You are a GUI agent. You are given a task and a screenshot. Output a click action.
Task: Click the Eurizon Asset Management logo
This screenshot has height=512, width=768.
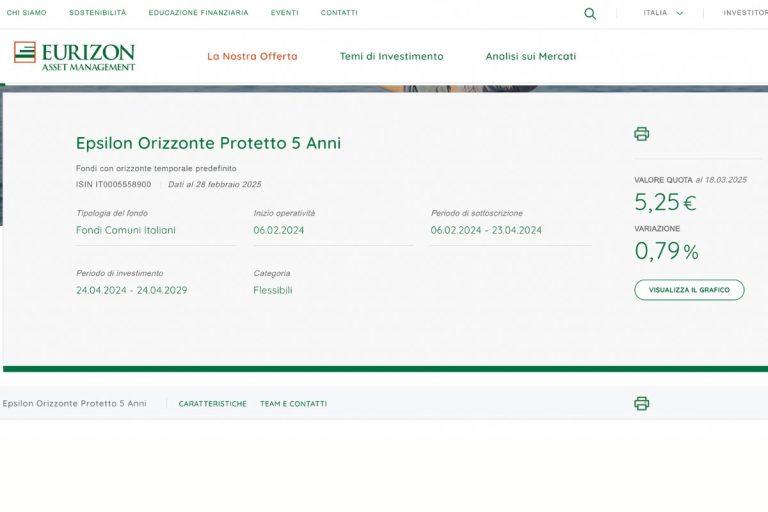(75, 56)
